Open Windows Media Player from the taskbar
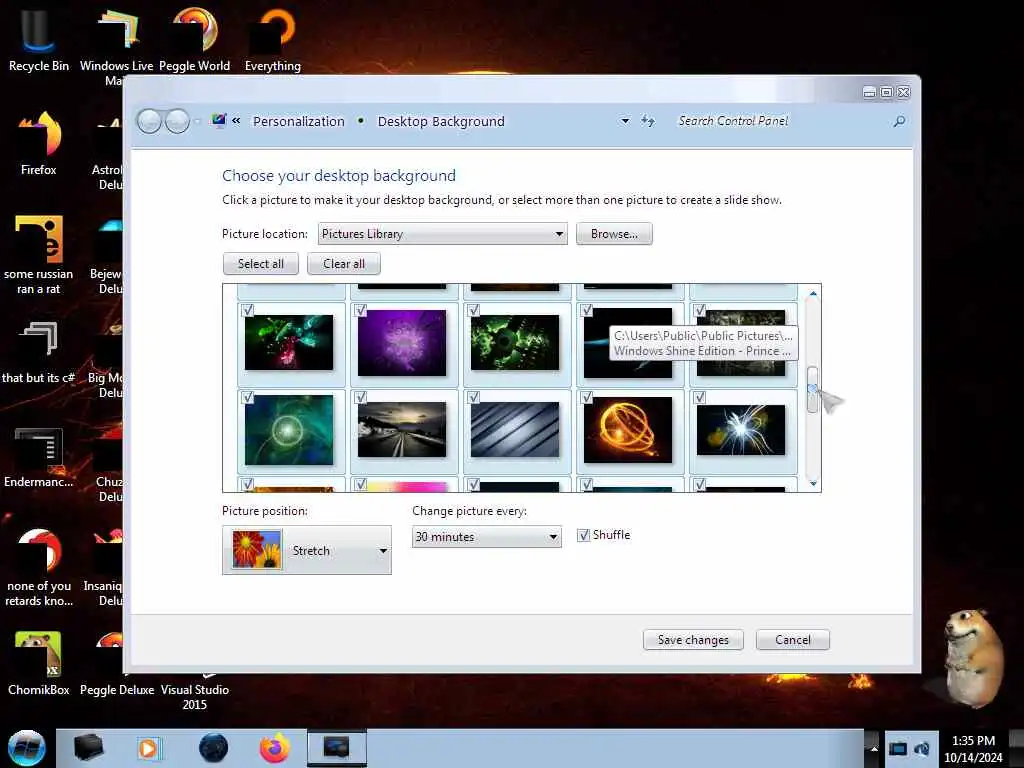Viewport: 1024px width, 768px height. coord(148,748)
